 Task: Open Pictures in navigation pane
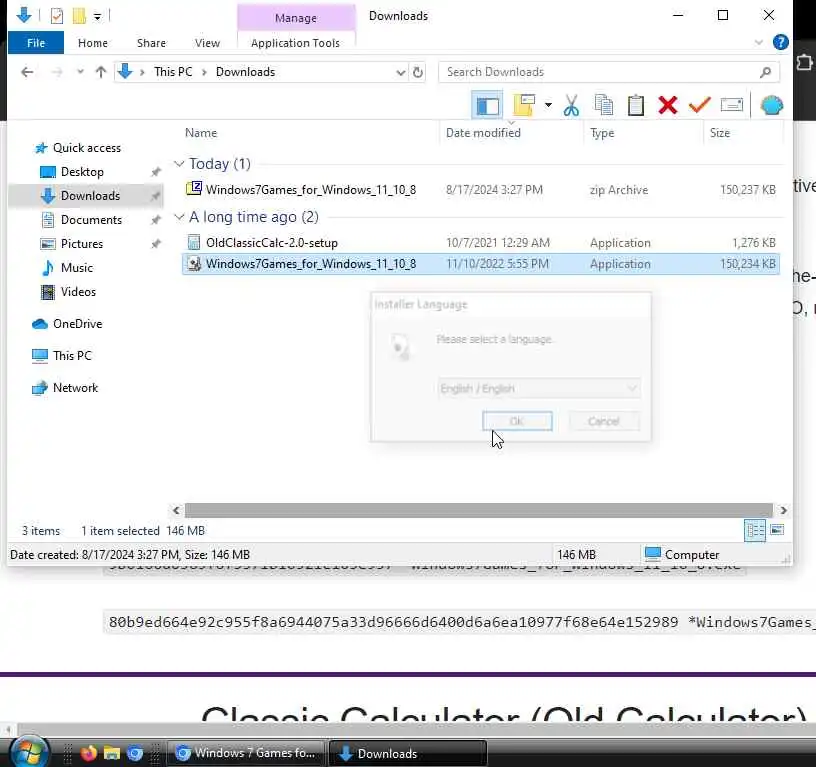(x=82, y=244)
